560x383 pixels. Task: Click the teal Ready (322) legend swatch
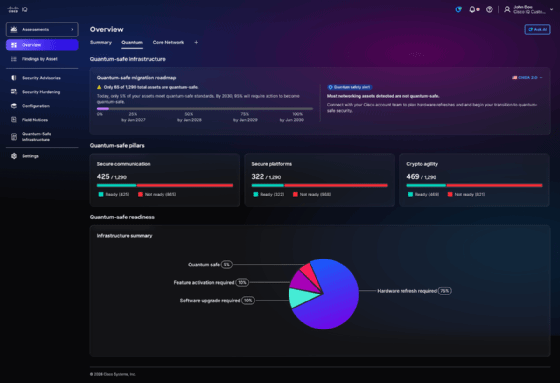click(x=256, y=194)
